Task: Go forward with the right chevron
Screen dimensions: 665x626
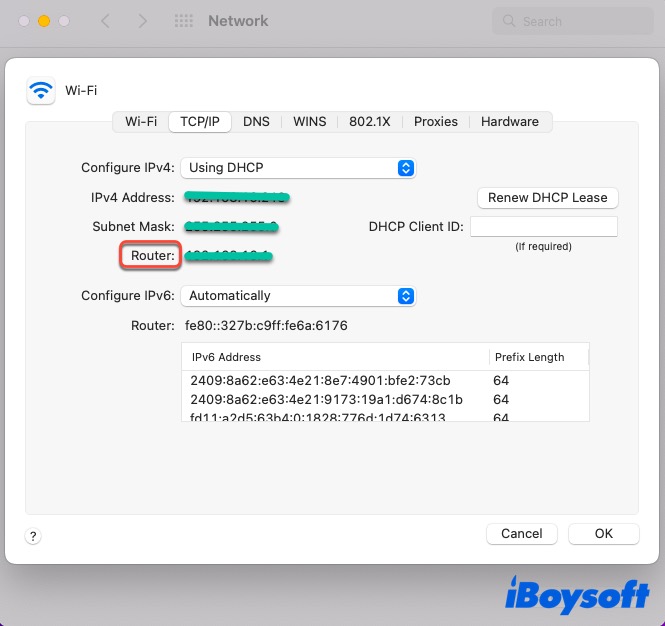Action: pyautogui.click(x=143, y=21)
